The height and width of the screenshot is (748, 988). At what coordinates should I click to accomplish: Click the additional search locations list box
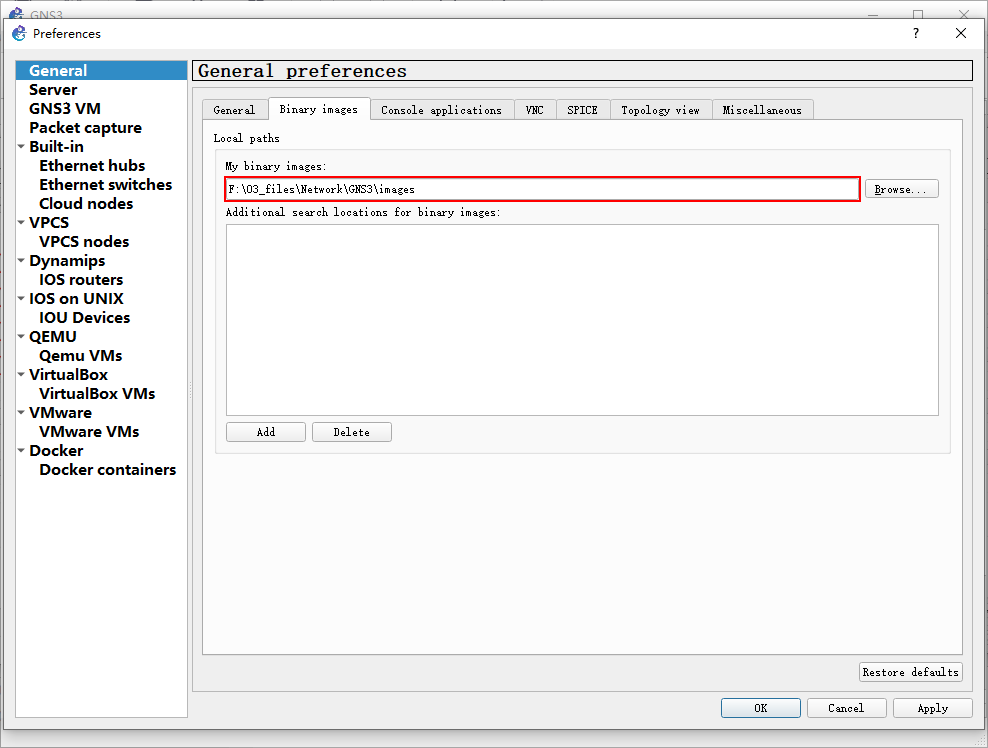pyautogui.click(x=582, y=319)
